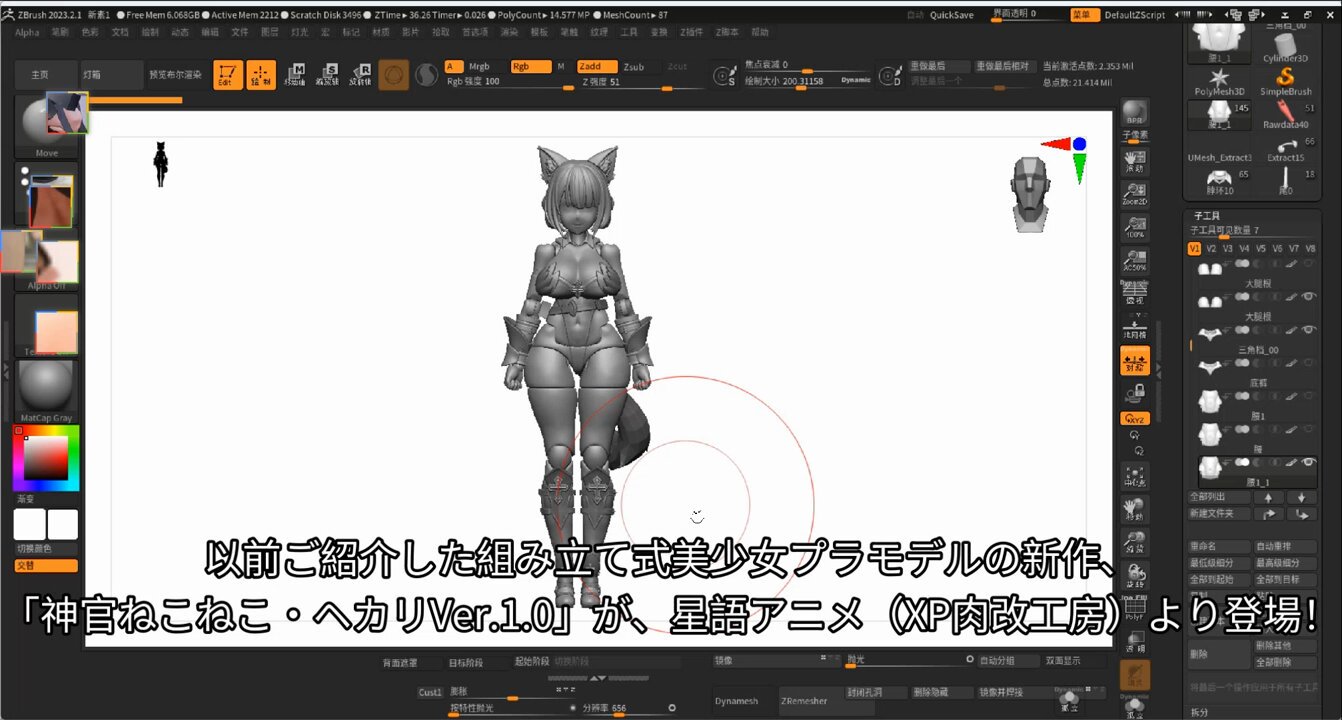Collapse the 子工具 (SubTool) panel header
Screen dimensions: 1342x720
(1205, 215)
